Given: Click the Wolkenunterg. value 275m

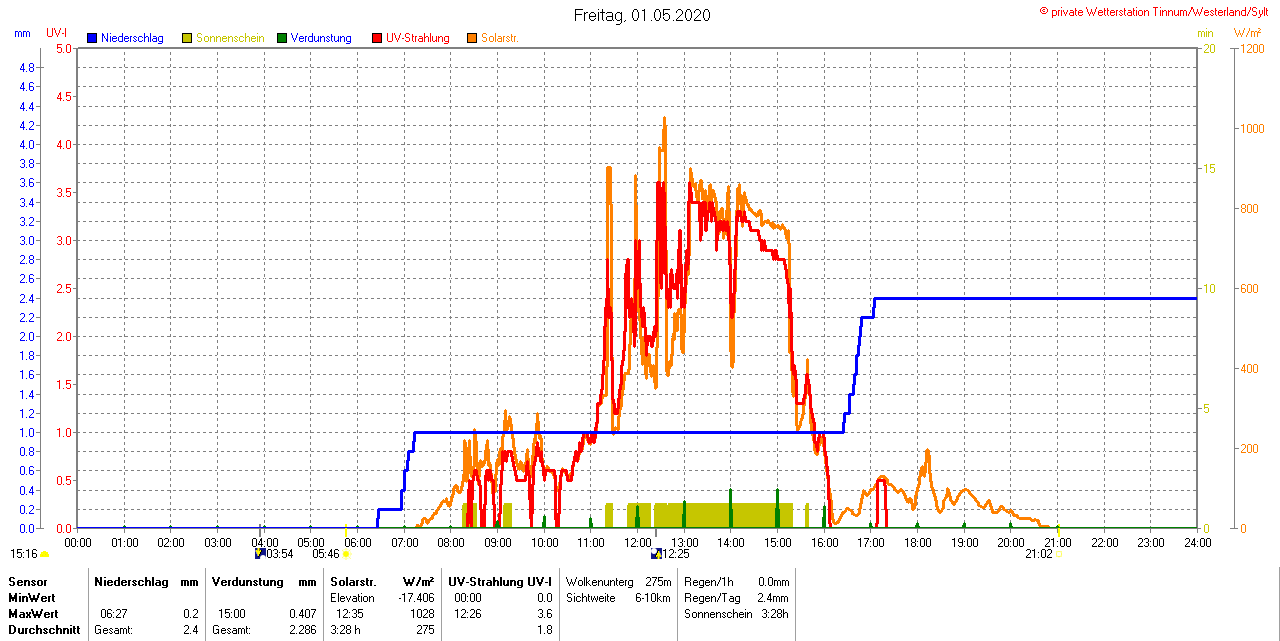Looking at the screenshot, I should tap(658, 581).
